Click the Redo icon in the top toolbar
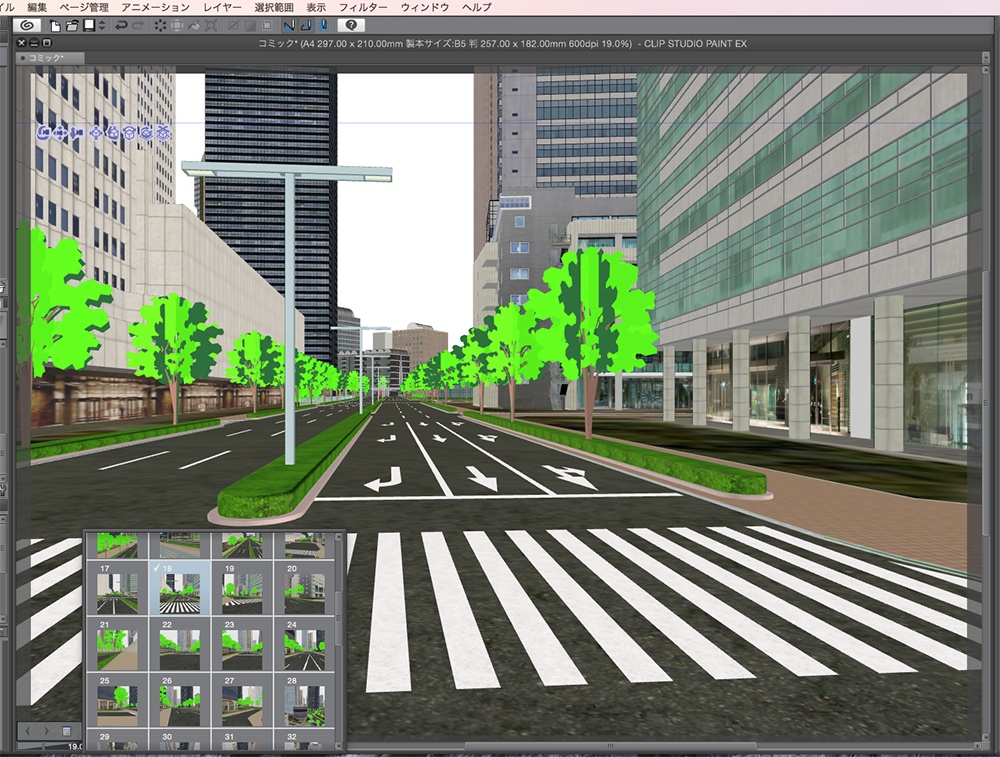Image resolution: width=1000 pixels, height=757 pixels. tap(139, 24)
